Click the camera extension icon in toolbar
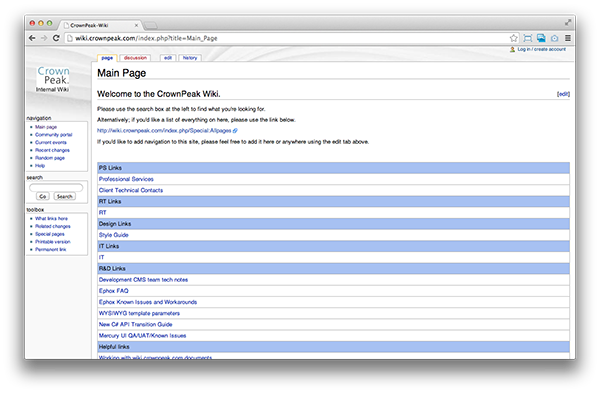 [x=554, y=38]
